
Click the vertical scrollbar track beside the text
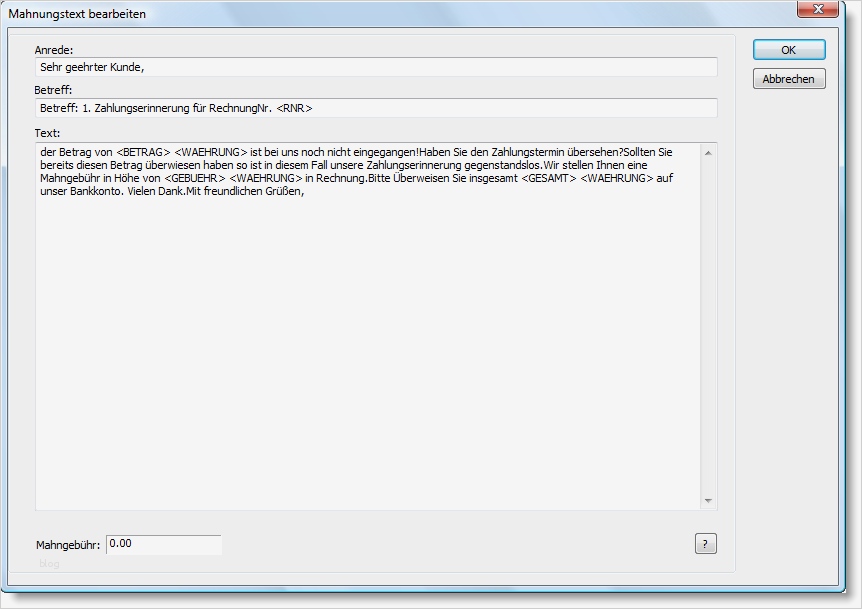(x=710, y=320)
